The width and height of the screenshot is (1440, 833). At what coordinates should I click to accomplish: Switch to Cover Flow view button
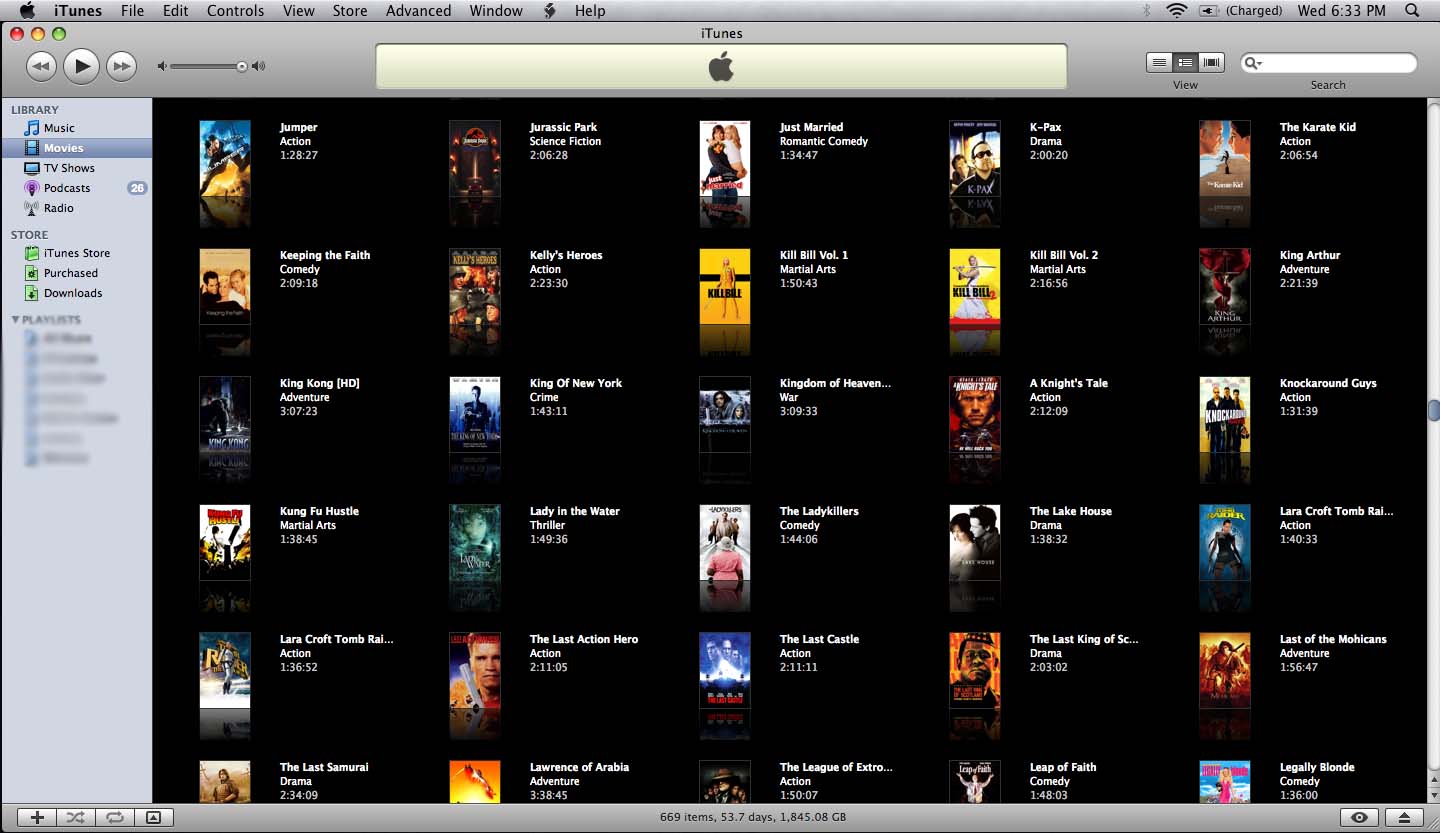[x=1212, y=62]
